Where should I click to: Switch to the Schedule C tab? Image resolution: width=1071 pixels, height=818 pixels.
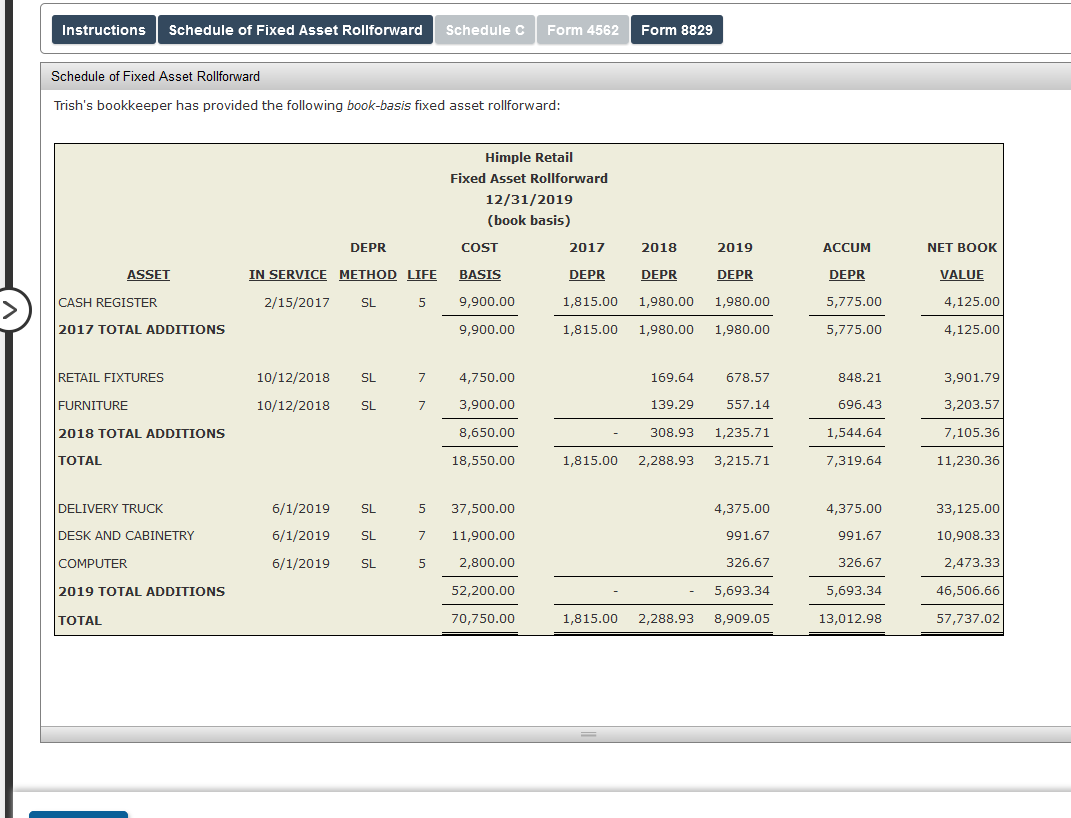click(485, 30)
